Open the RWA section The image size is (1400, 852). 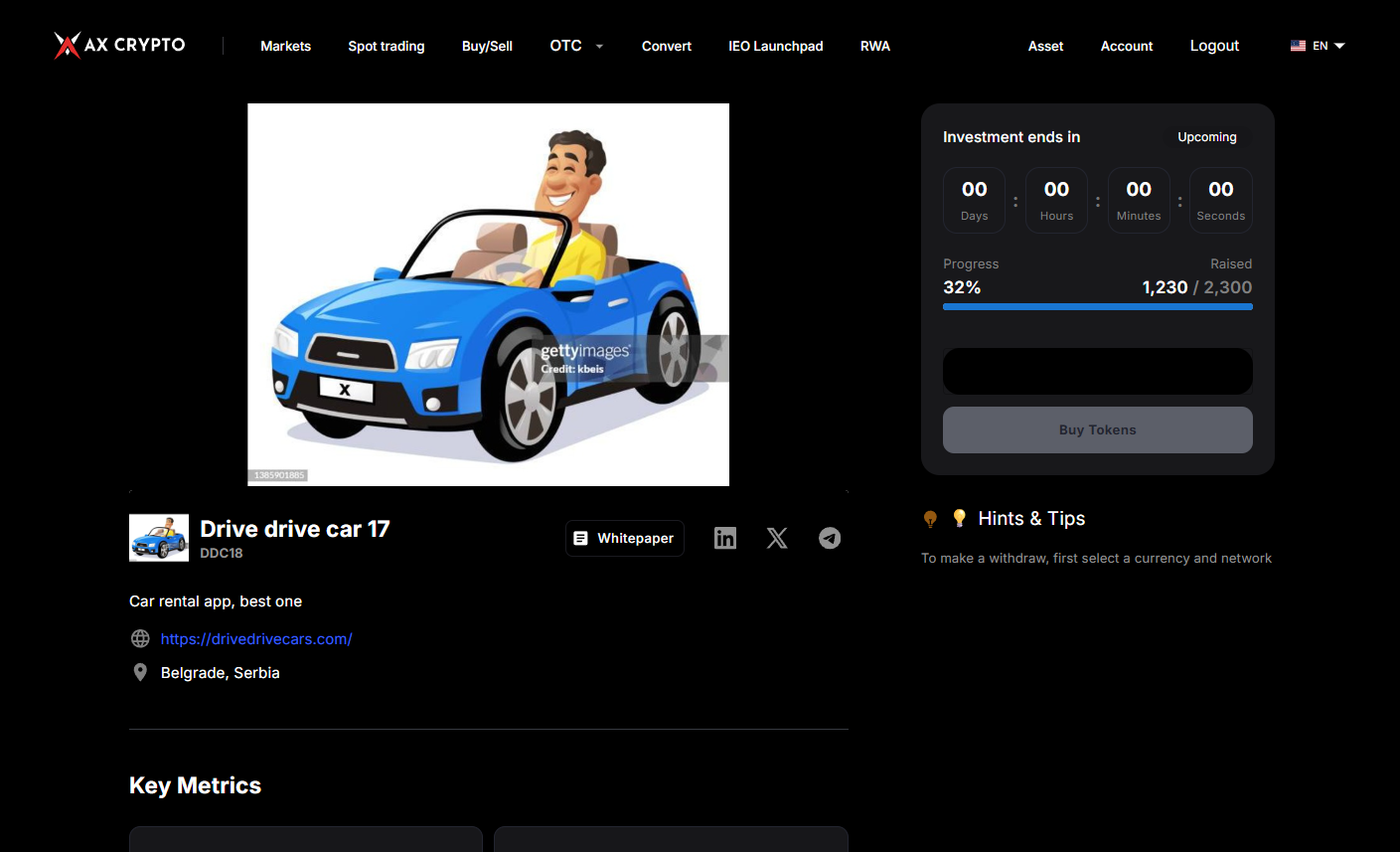click(875, 46)
